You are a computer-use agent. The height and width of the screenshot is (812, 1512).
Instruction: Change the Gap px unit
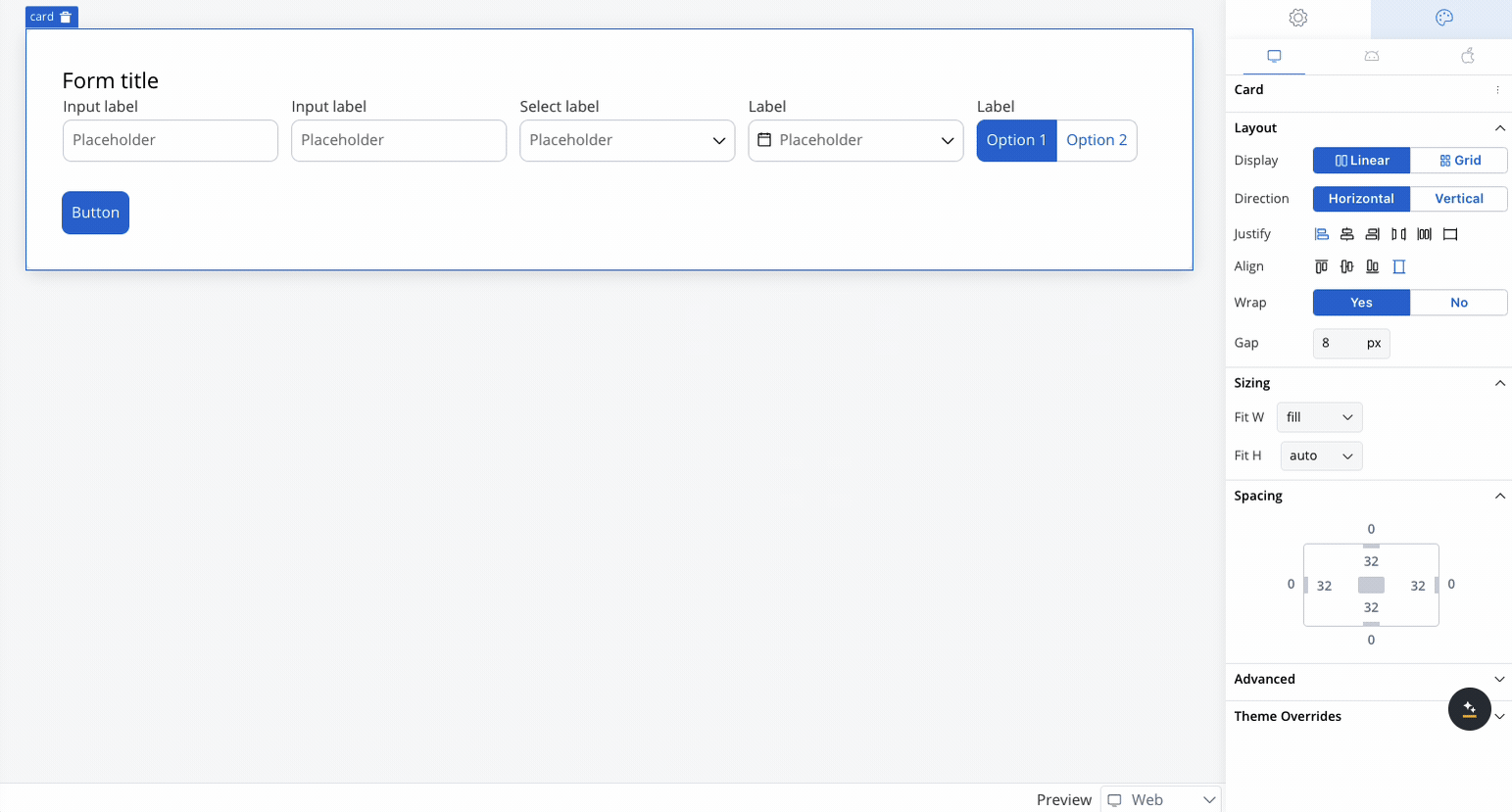click(x=1374, y=343)
